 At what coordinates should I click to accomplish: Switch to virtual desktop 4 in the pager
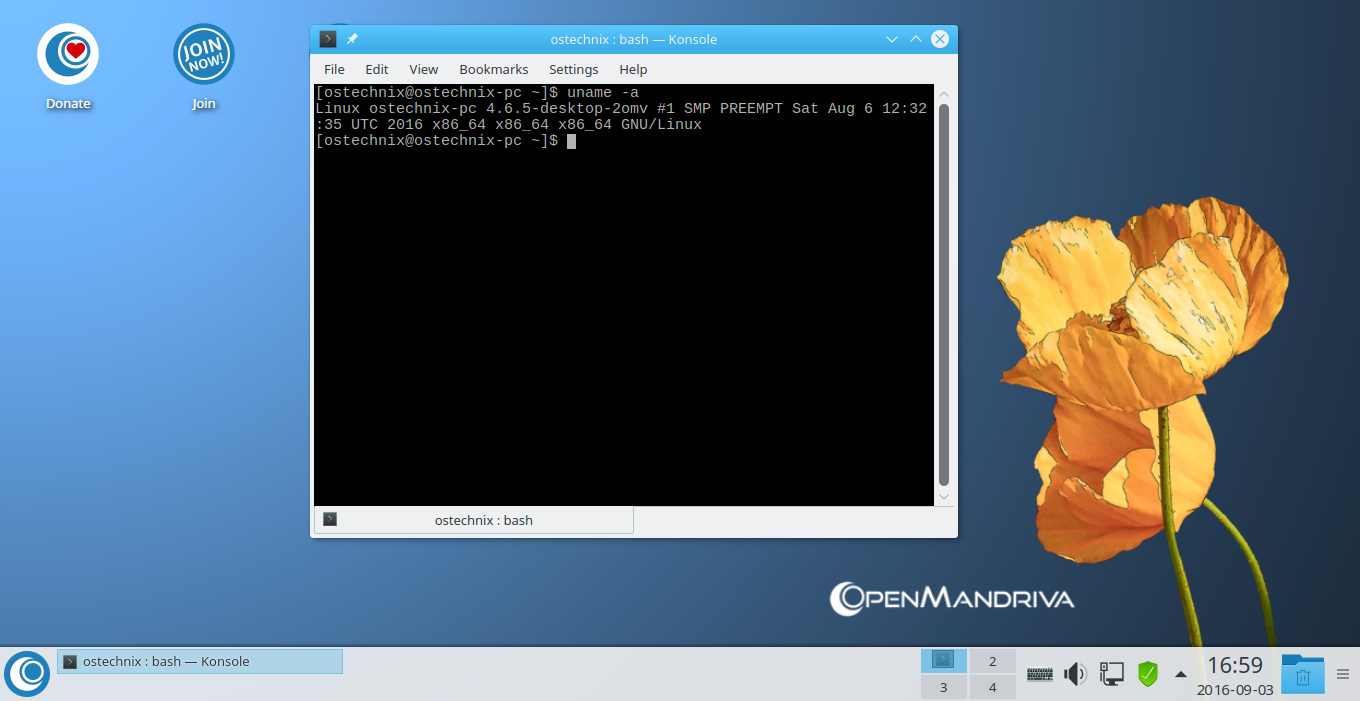click(x=992, y=687)
